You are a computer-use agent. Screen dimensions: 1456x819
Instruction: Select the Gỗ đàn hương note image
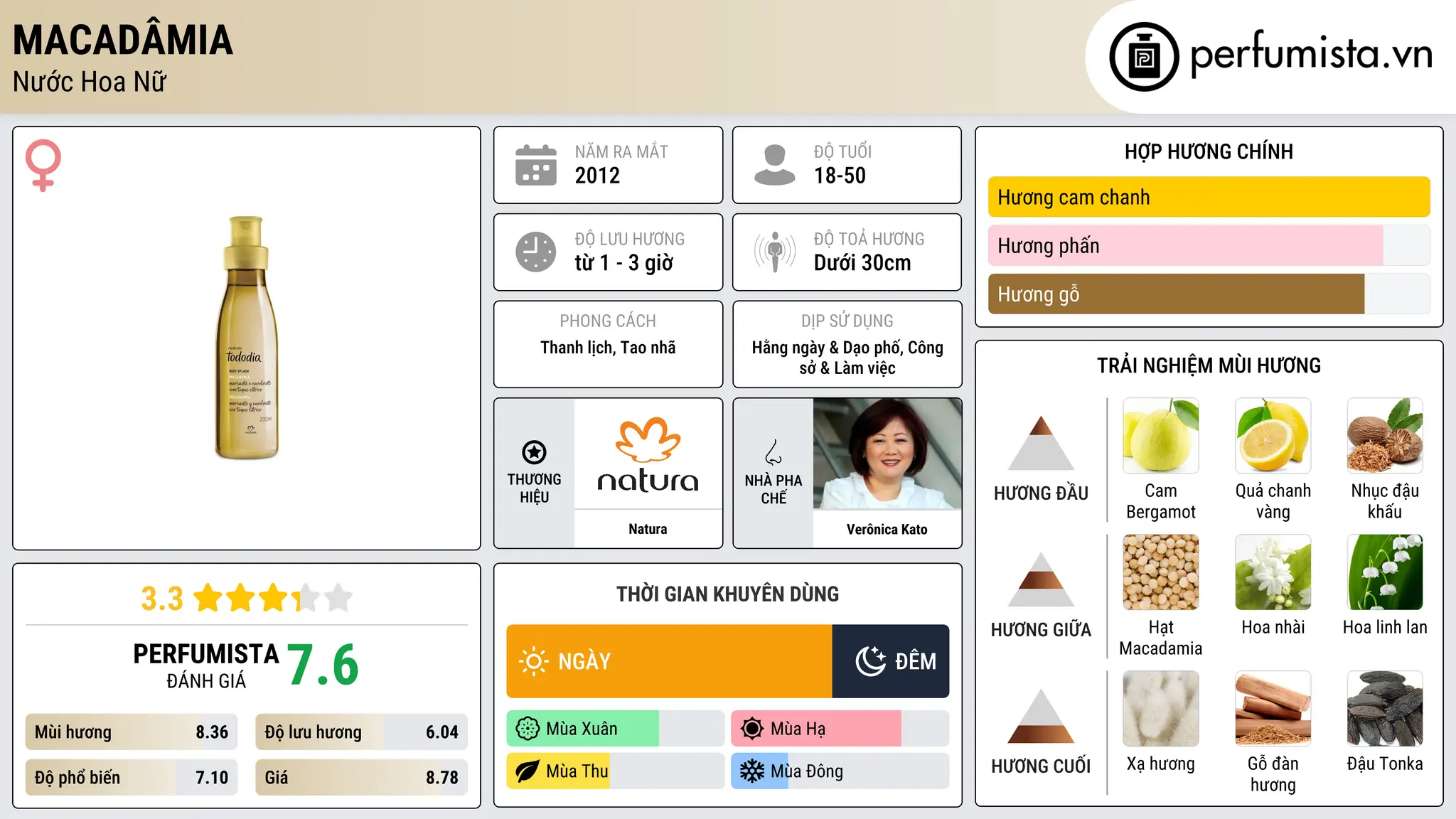click(1273, 709)
